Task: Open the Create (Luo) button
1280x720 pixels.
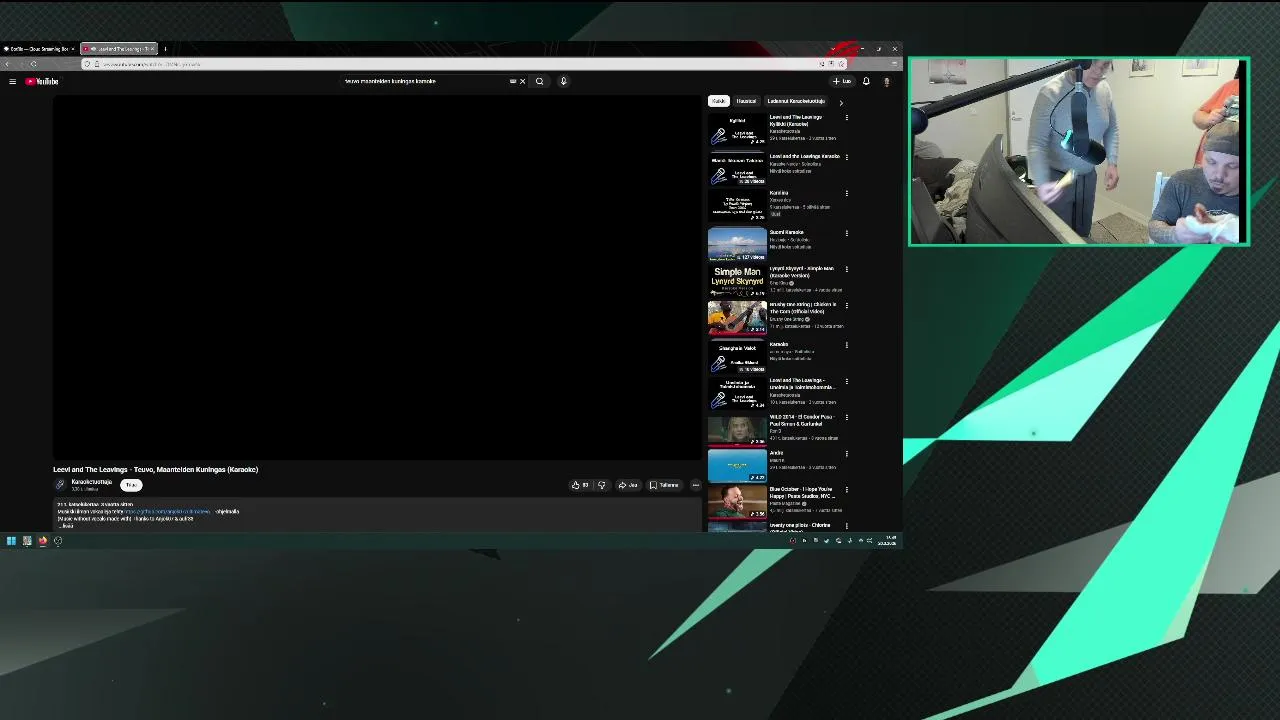Action: 841,81
